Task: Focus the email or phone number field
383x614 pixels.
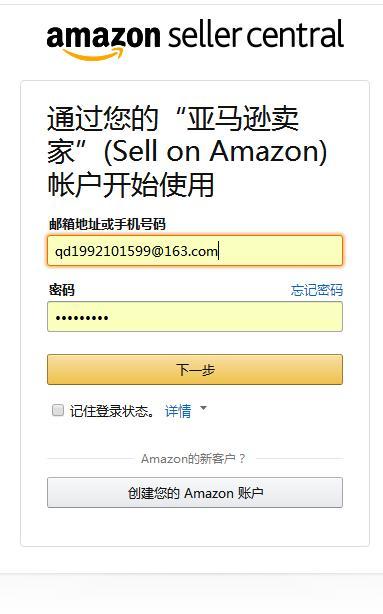Action: click(x=195, y=251)
